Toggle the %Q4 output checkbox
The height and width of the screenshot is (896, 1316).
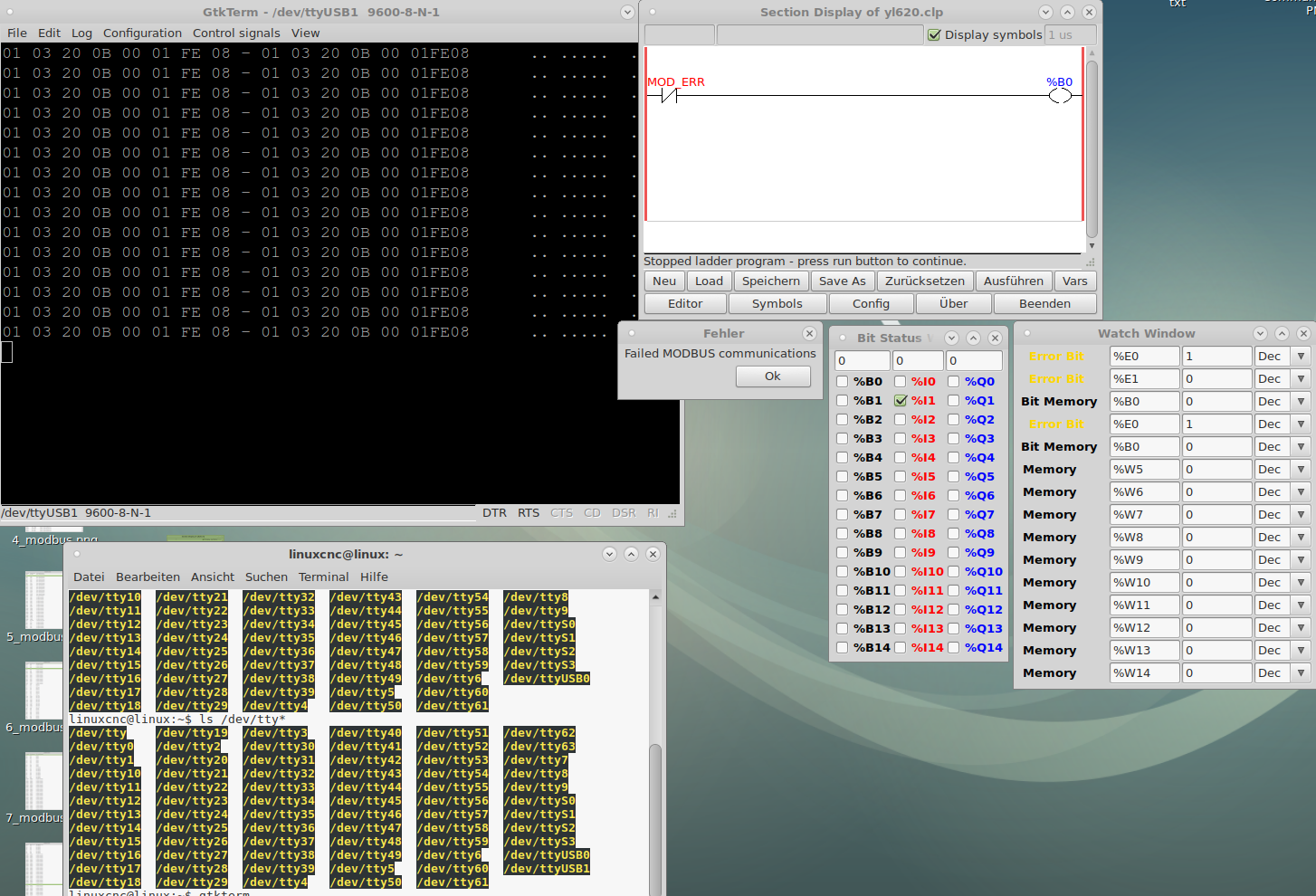[954, 457]
